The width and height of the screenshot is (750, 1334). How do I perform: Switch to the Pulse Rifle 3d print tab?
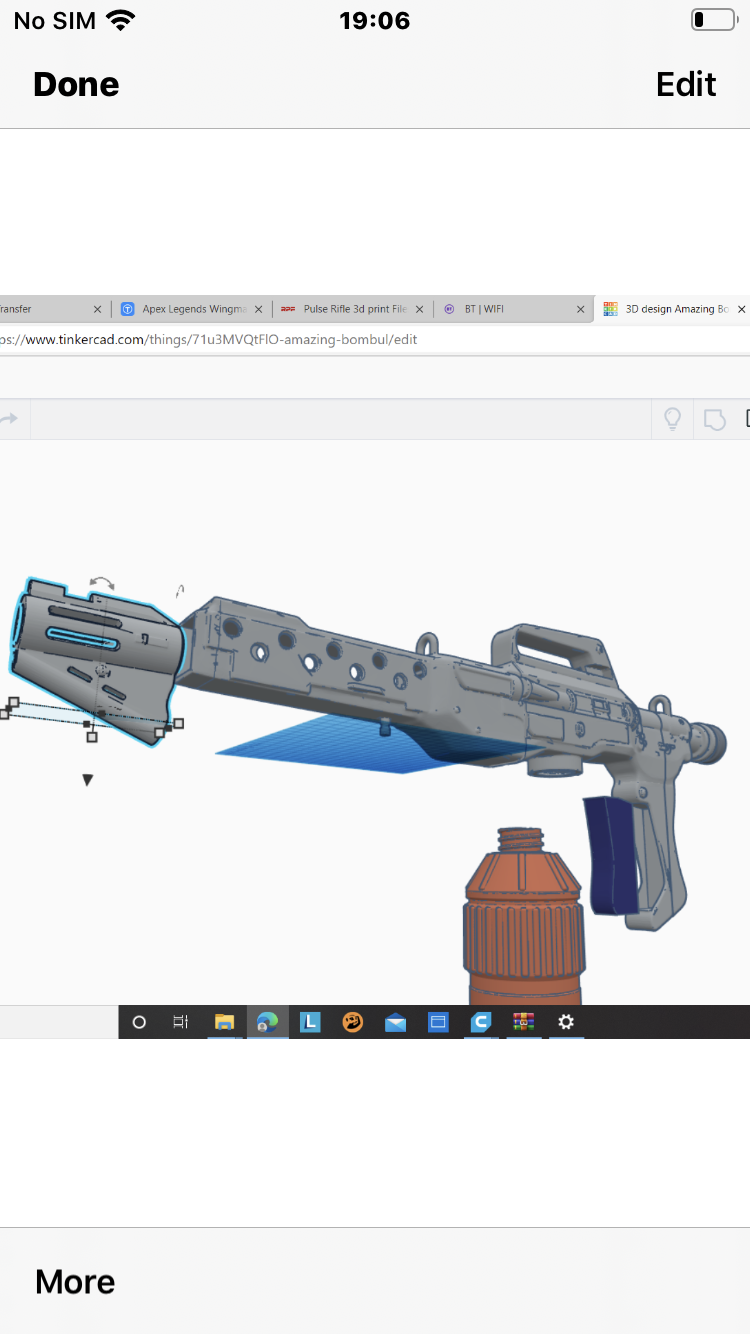351,309
